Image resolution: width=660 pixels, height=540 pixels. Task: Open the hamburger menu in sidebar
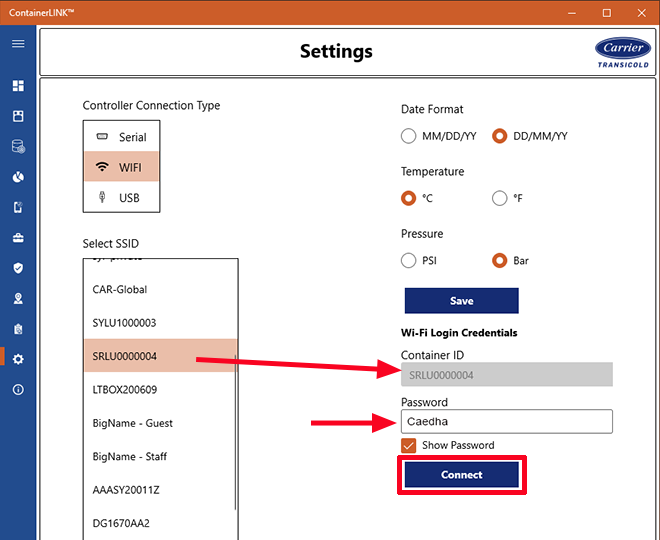point(18,44)
